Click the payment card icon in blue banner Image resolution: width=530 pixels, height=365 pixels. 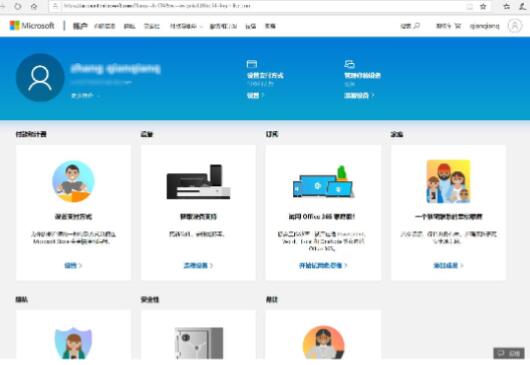tap(252, 64)
